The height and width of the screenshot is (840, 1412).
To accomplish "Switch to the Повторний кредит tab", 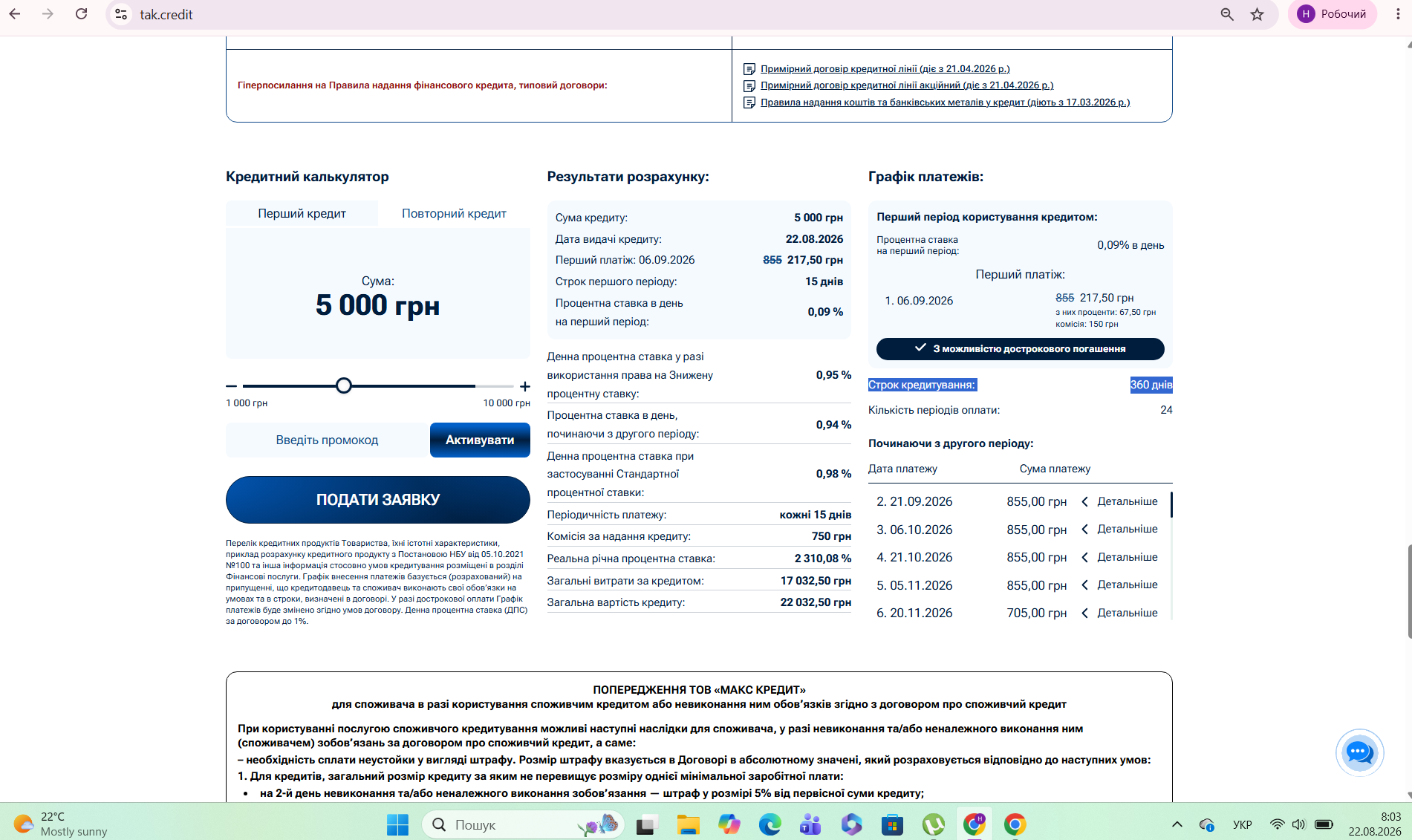I will pyautogui.click(x=454, y=213).
